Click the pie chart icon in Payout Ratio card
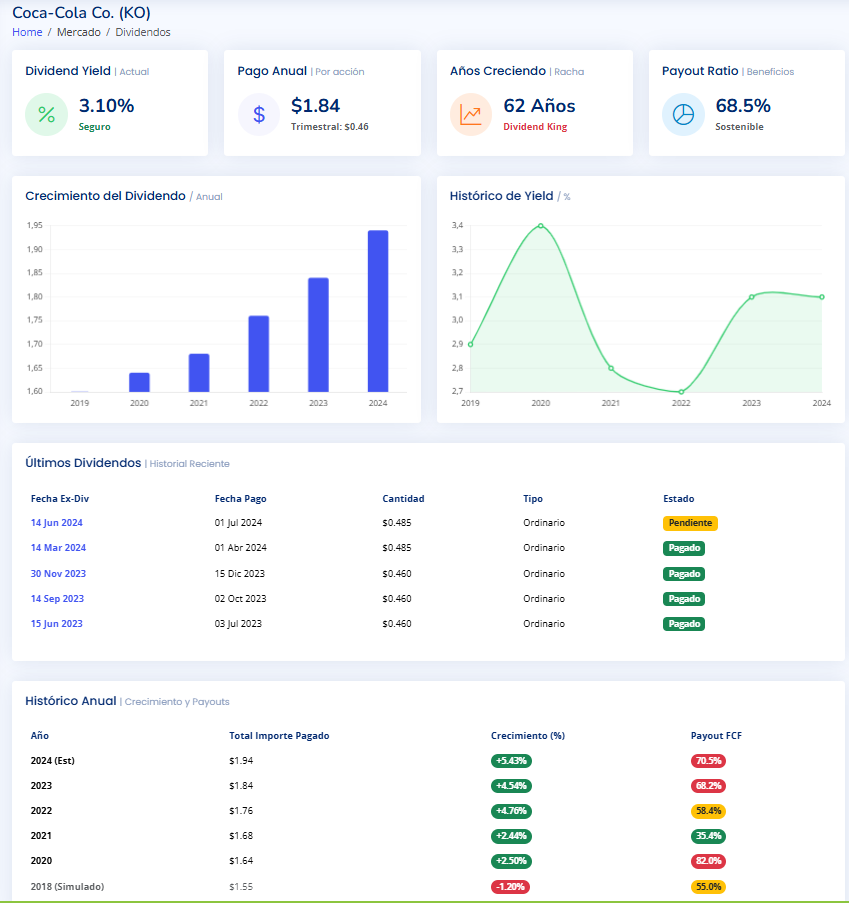This screenshot has height=903, width=849. (683, 115)
